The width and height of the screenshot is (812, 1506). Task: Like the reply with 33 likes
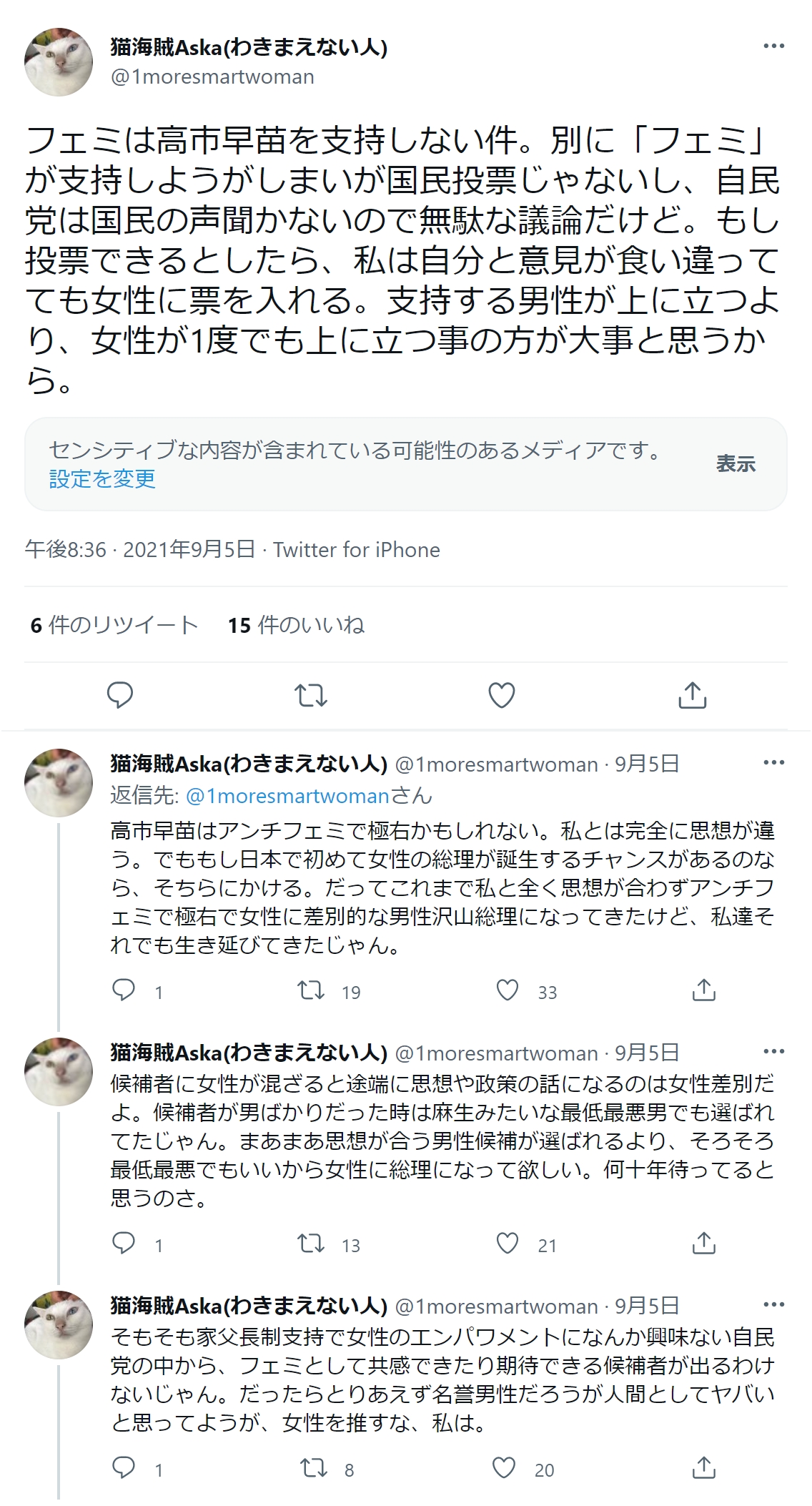(x=508, y=990)
